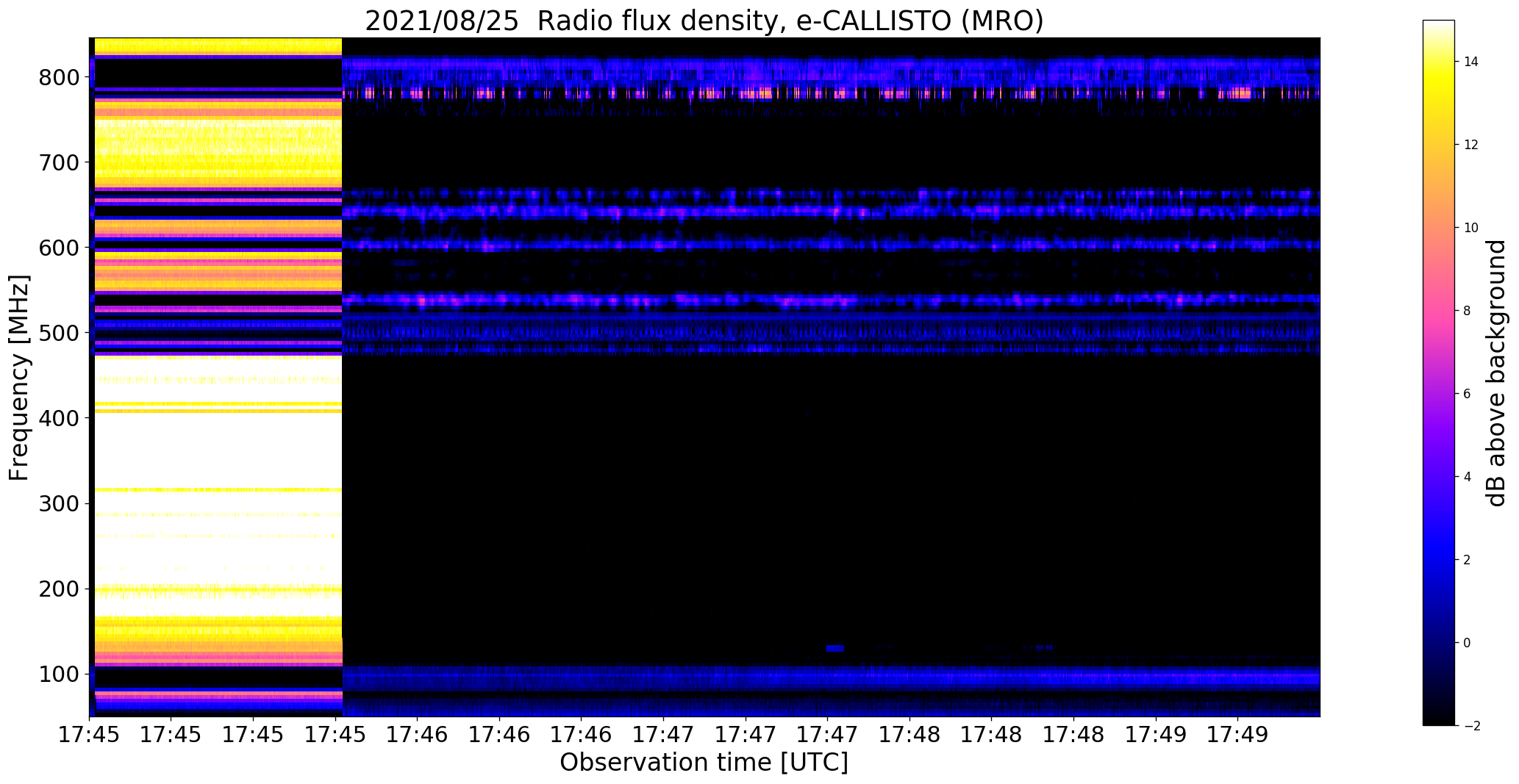Image resolution: width=1519 pixels, height=784 pixels.
Task: Click the 300 frequency axis tick label
Action: (x=59, y=504)
